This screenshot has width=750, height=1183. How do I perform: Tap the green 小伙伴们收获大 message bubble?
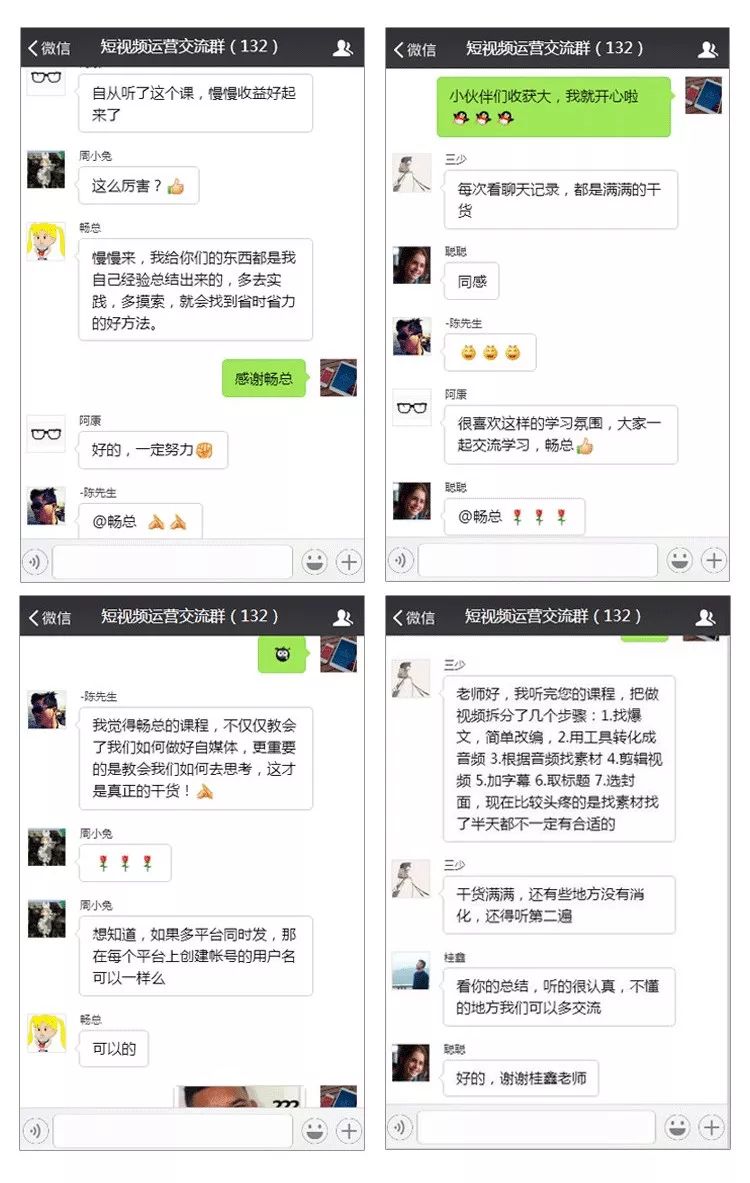[554, 106]
